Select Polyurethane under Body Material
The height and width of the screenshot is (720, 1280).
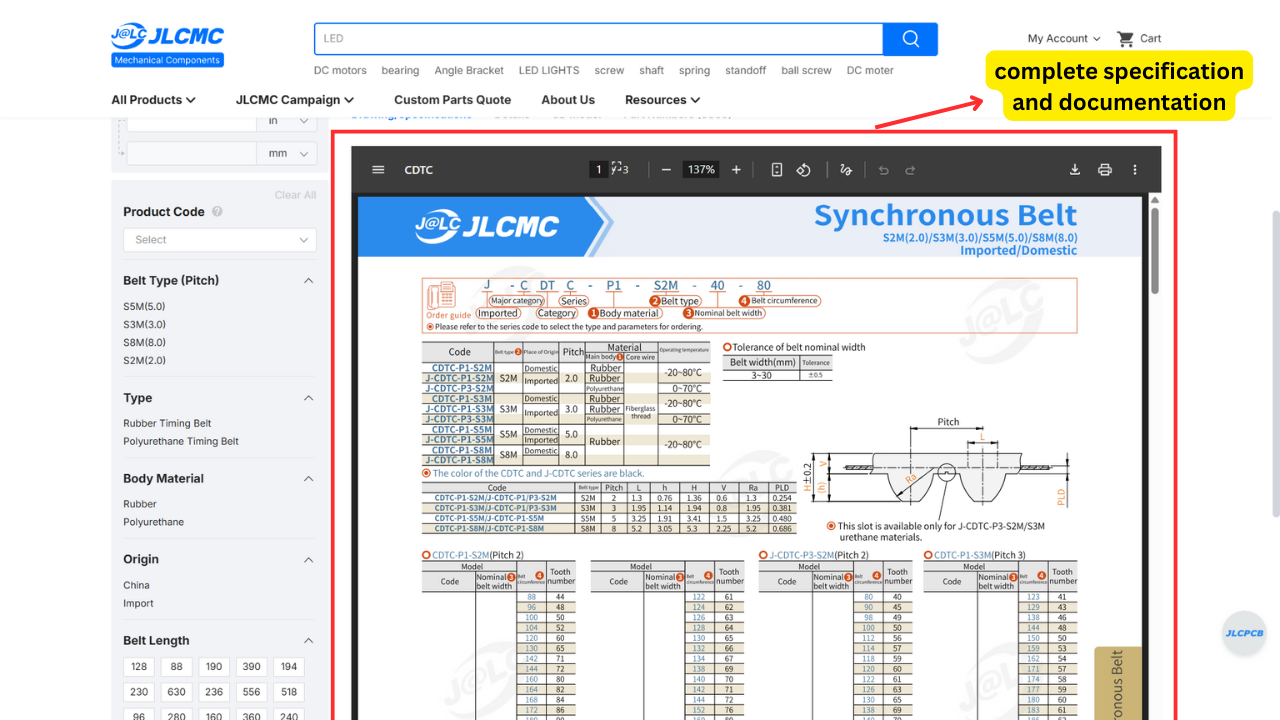(154, 523)
